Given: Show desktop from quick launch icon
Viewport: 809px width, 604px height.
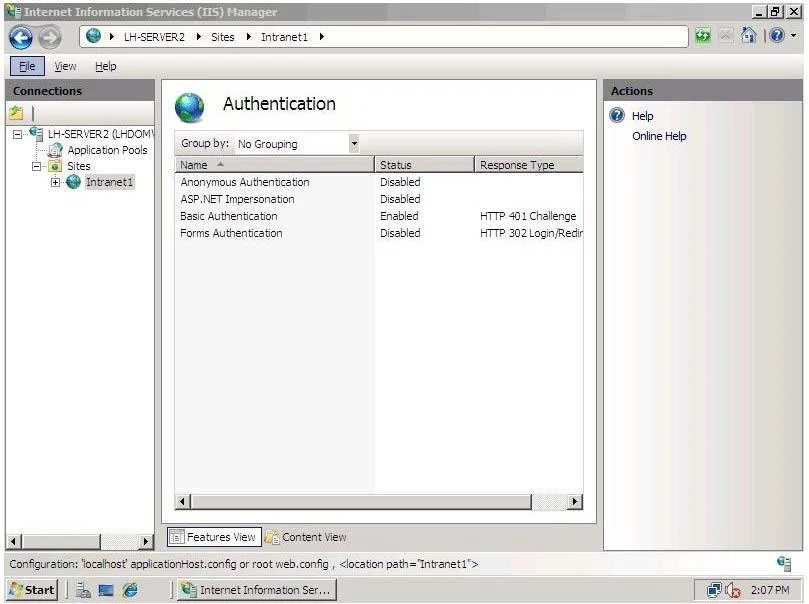Looking at the screenshot, I should pyautogui.click(x=106, y=590).
